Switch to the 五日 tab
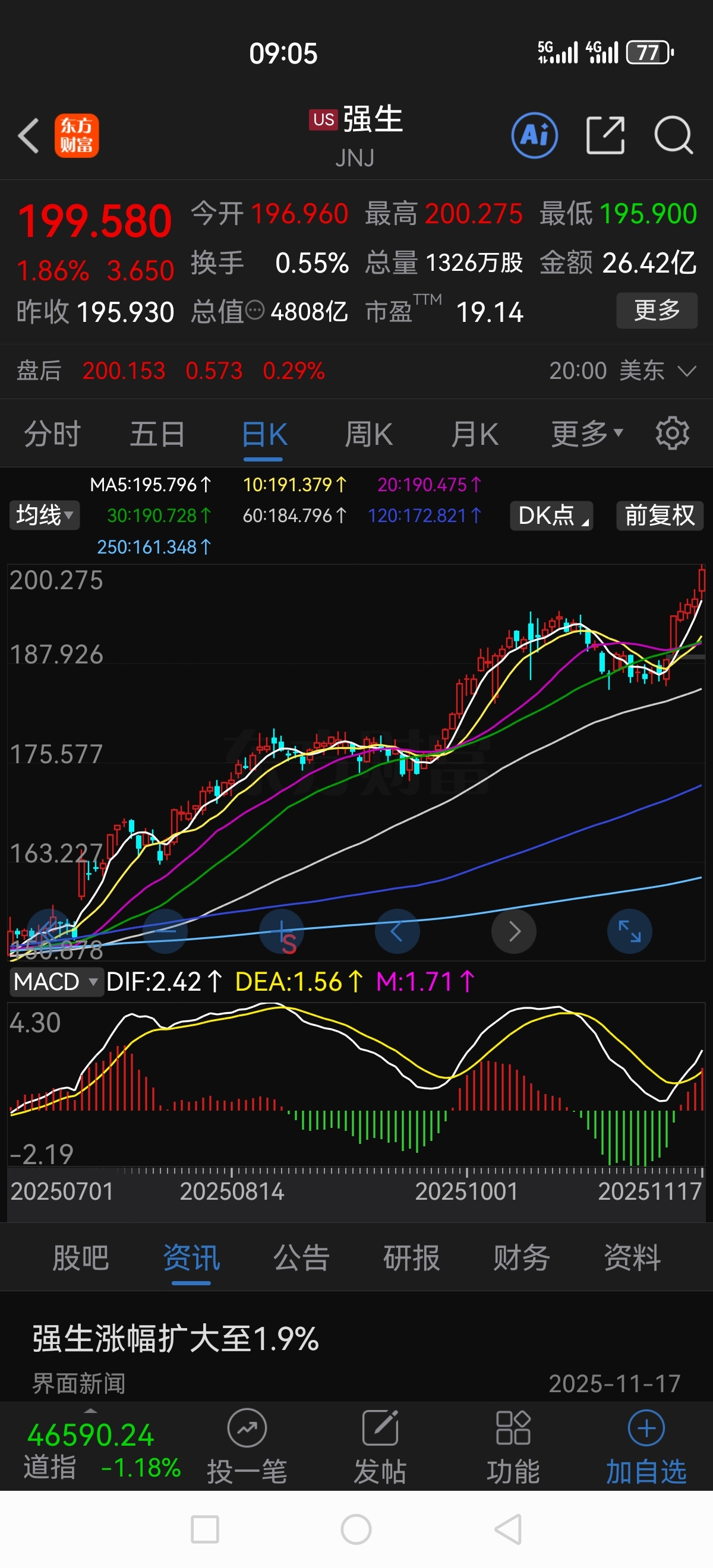The height and width of the screenshot is (1568, 713). click(157, 434)
